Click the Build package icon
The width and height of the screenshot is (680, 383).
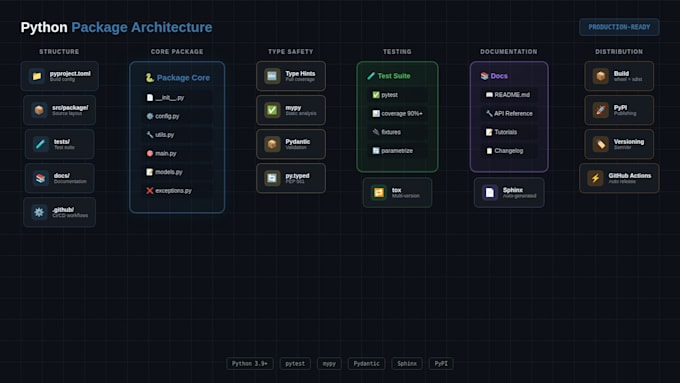tap(601, 76)
